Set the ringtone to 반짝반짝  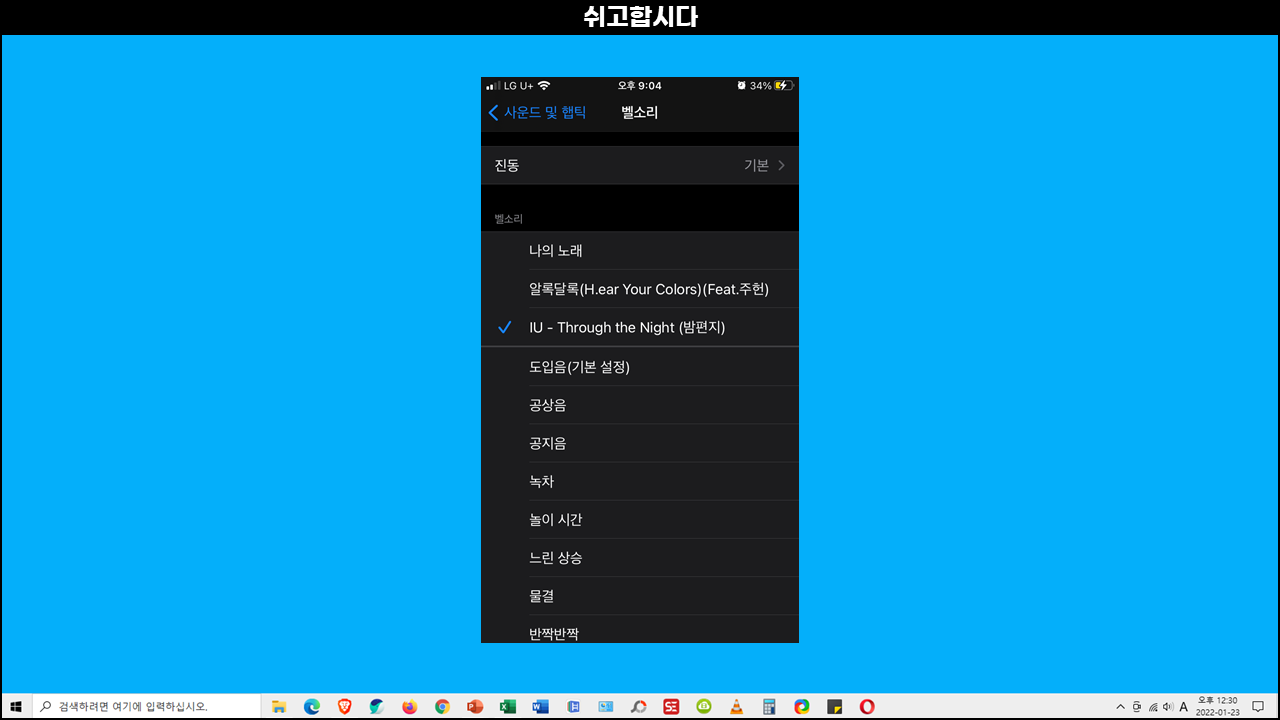[640, 629]
